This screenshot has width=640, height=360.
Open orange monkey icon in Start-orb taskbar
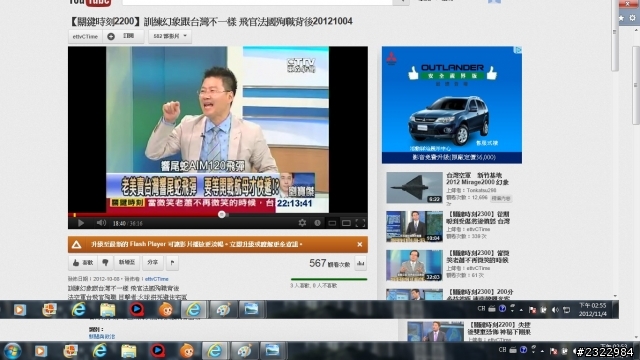tap(187, 351)
